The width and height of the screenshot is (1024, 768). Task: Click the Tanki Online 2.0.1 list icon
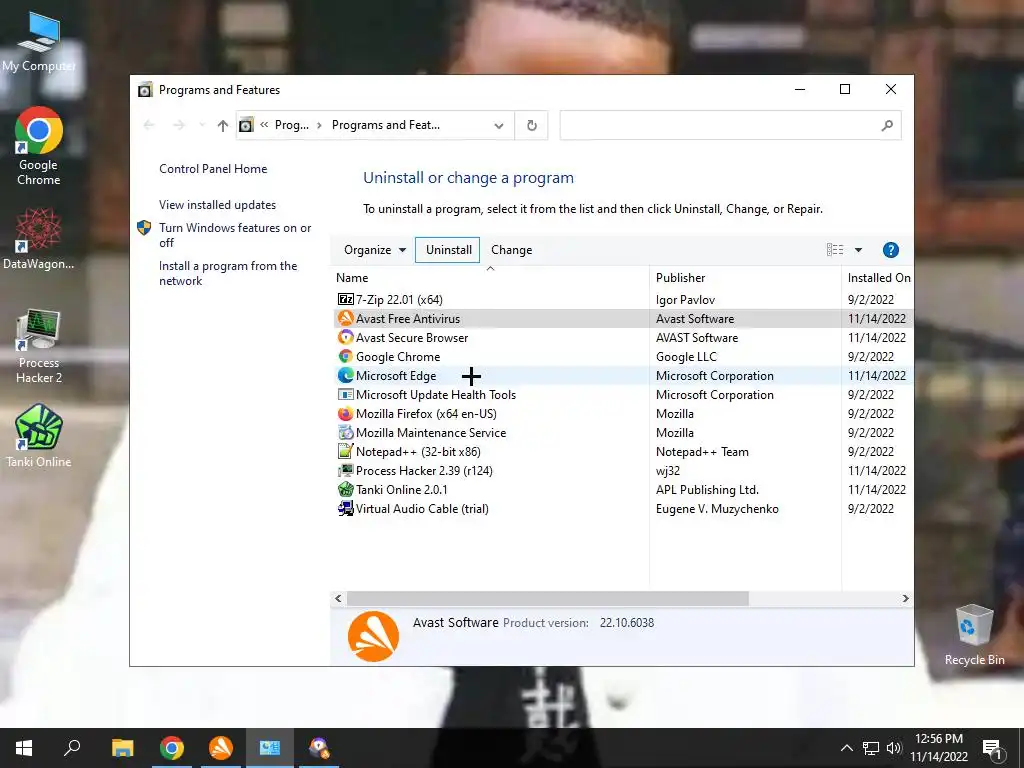coord(345,489)
